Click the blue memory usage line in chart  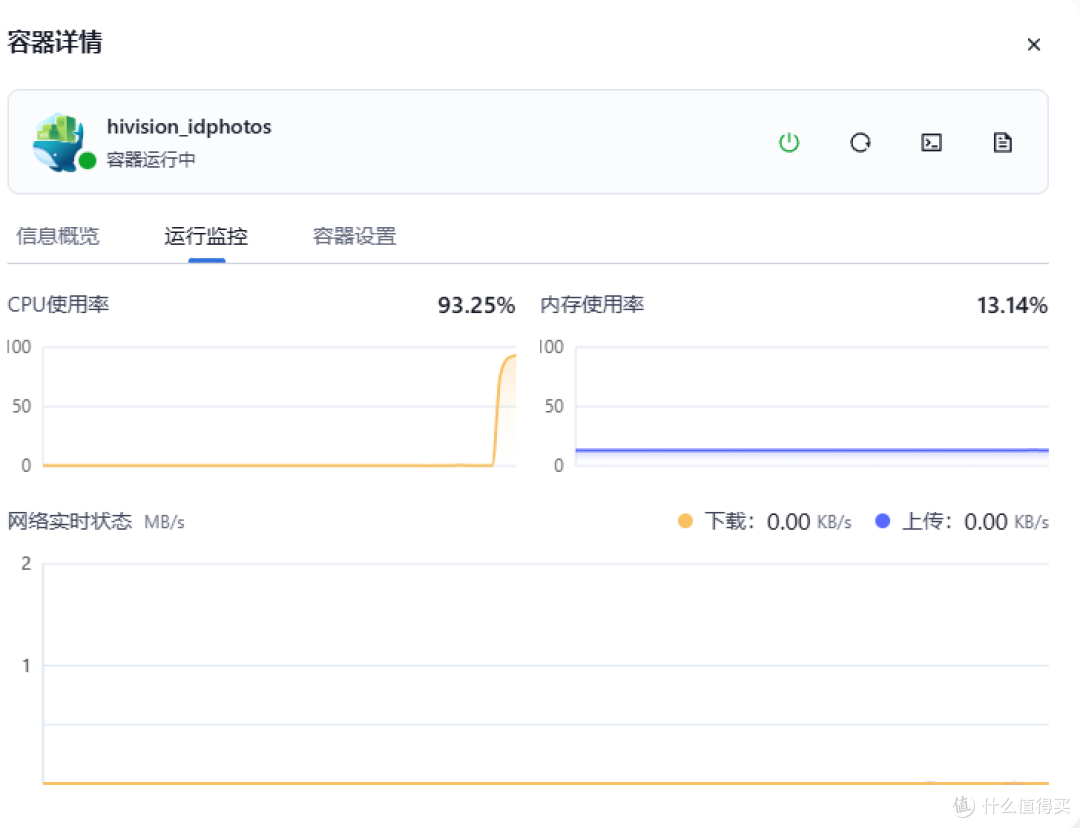pyautogui.click(x=812, y=451)
